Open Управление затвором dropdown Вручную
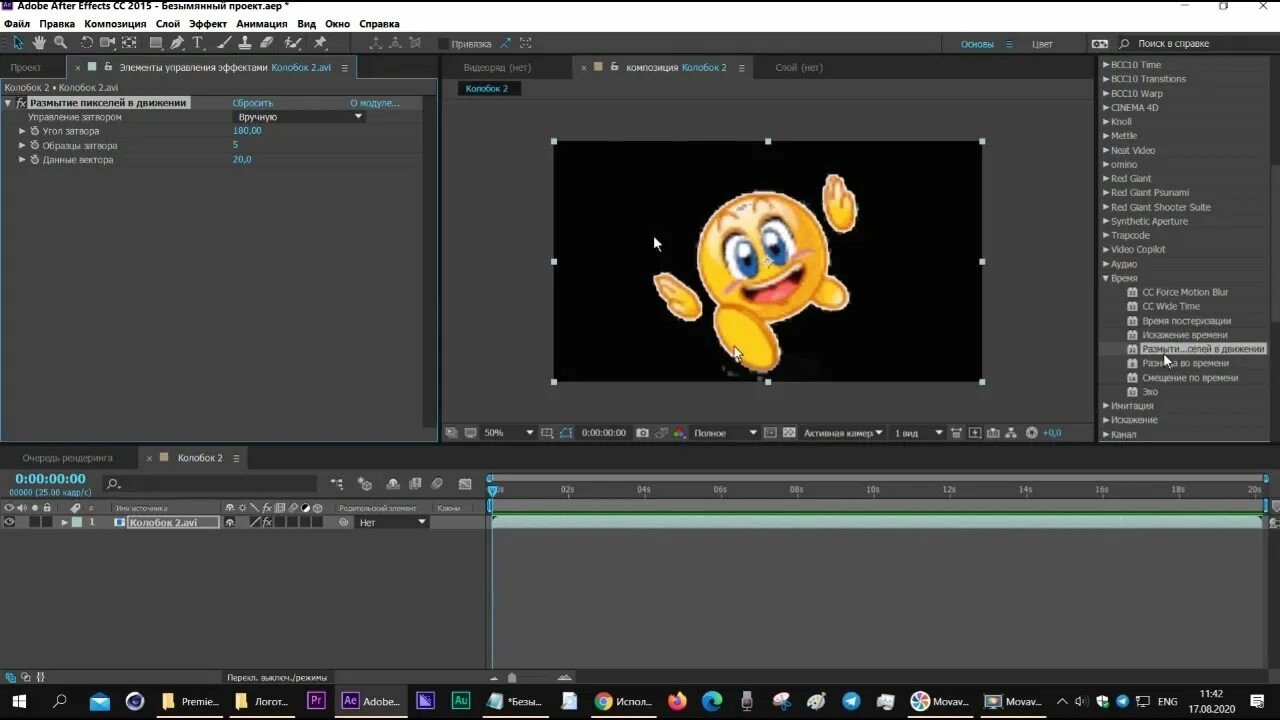This screenshot has height=720, width=1280. pos(299,117)
